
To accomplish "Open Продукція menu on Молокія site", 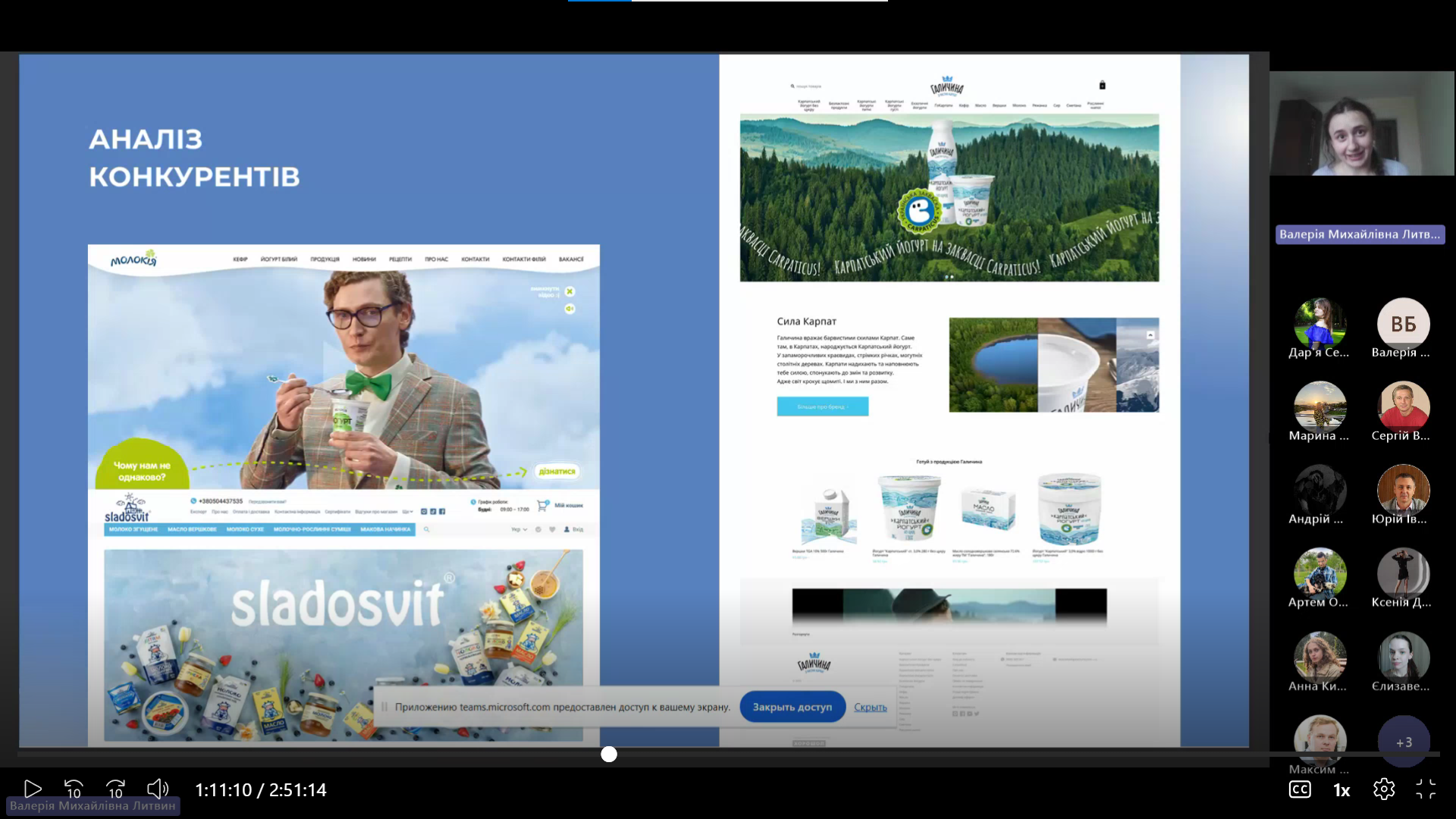I will point(325,259).
